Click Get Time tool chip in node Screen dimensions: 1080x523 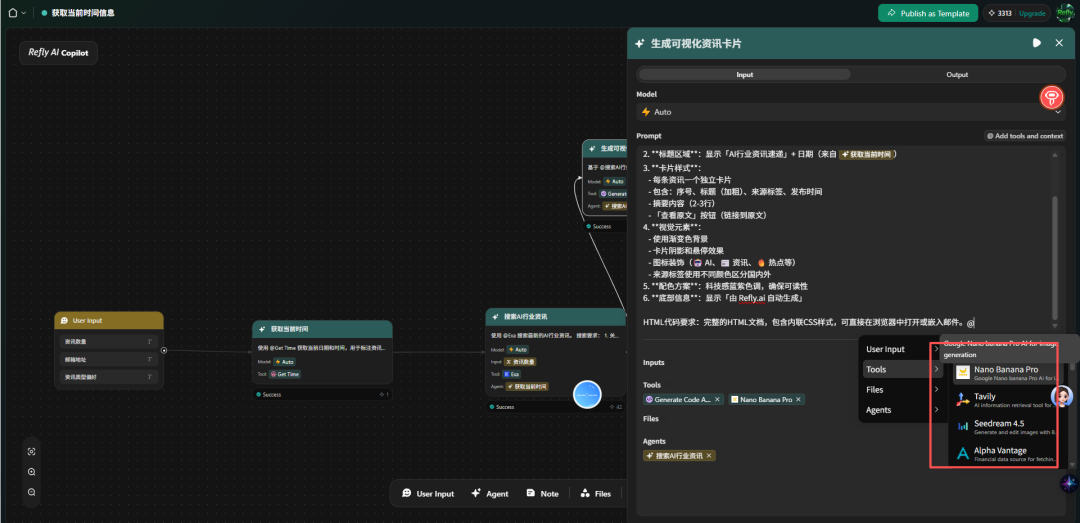click(284, 374)
